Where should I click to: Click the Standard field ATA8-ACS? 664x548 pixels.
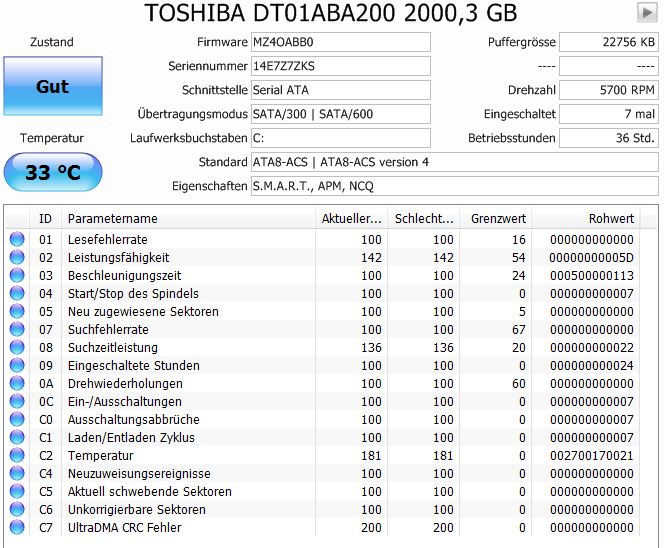pos(455,162)
